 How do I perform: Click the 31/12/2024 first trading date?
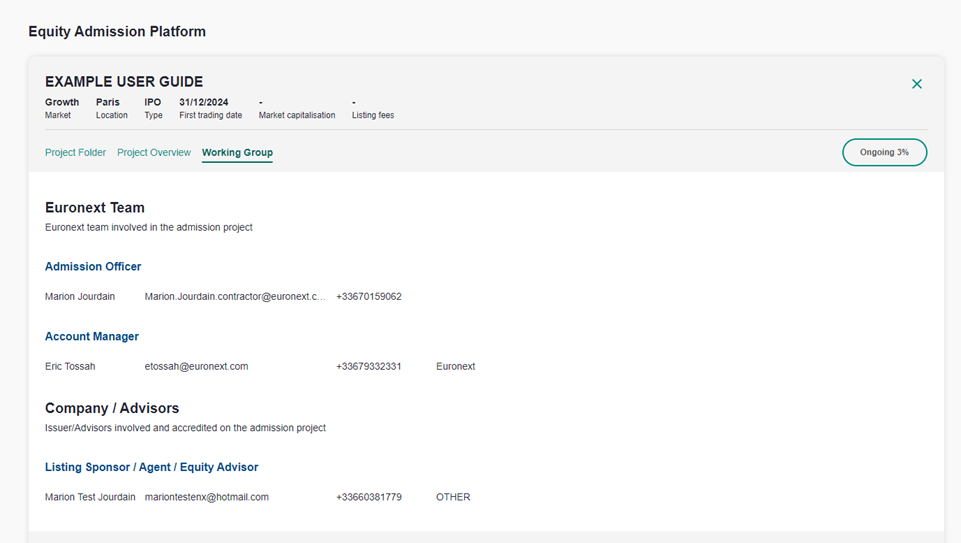pyautogui.click(x=203, y=102)
